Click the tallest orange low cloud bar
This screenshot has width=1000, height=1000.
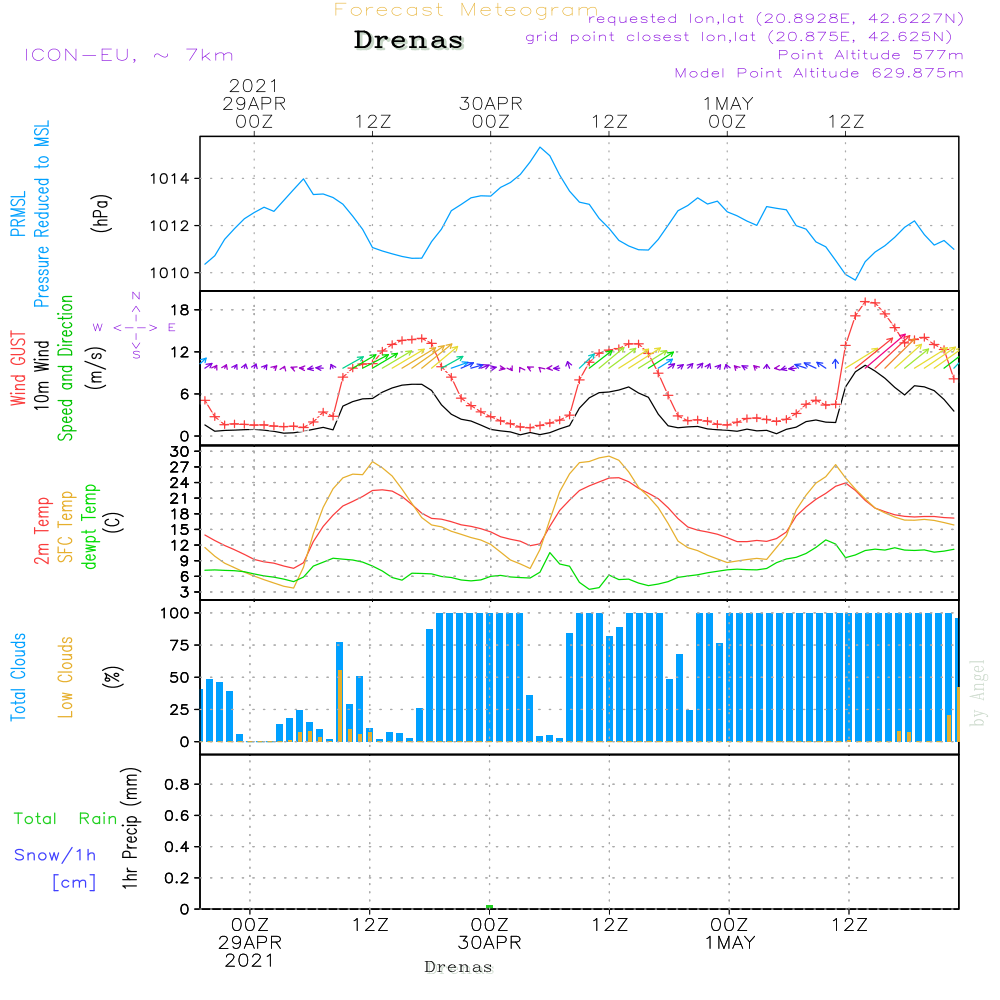point(340,705)
